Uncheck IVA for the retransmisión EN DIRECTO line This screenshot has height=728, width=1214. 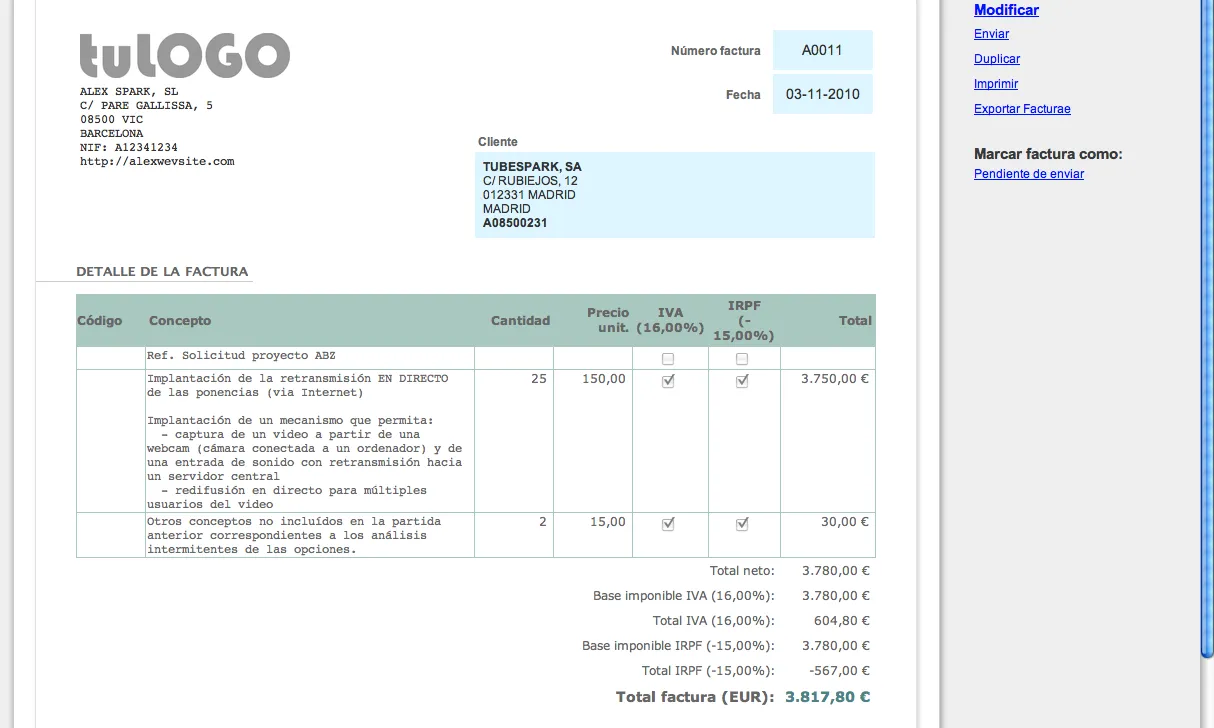point(667,380)
